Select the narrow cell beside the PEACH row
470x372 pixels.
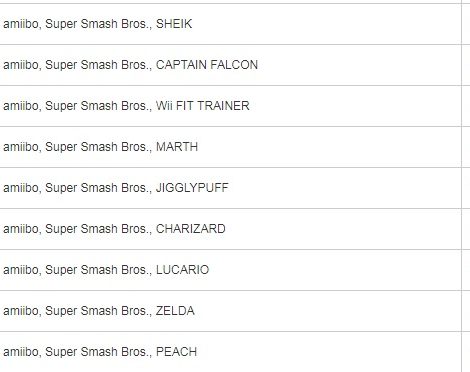pos(466,352)
